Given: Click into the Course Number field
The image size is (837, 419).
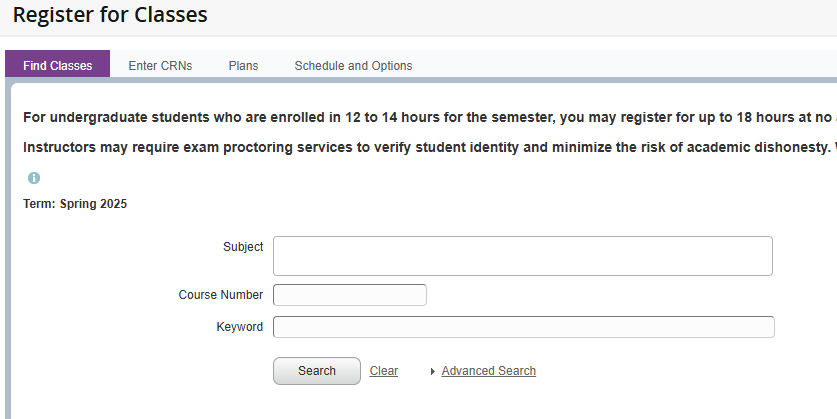Looking at the screenshot, I should (x=349, y=295).
